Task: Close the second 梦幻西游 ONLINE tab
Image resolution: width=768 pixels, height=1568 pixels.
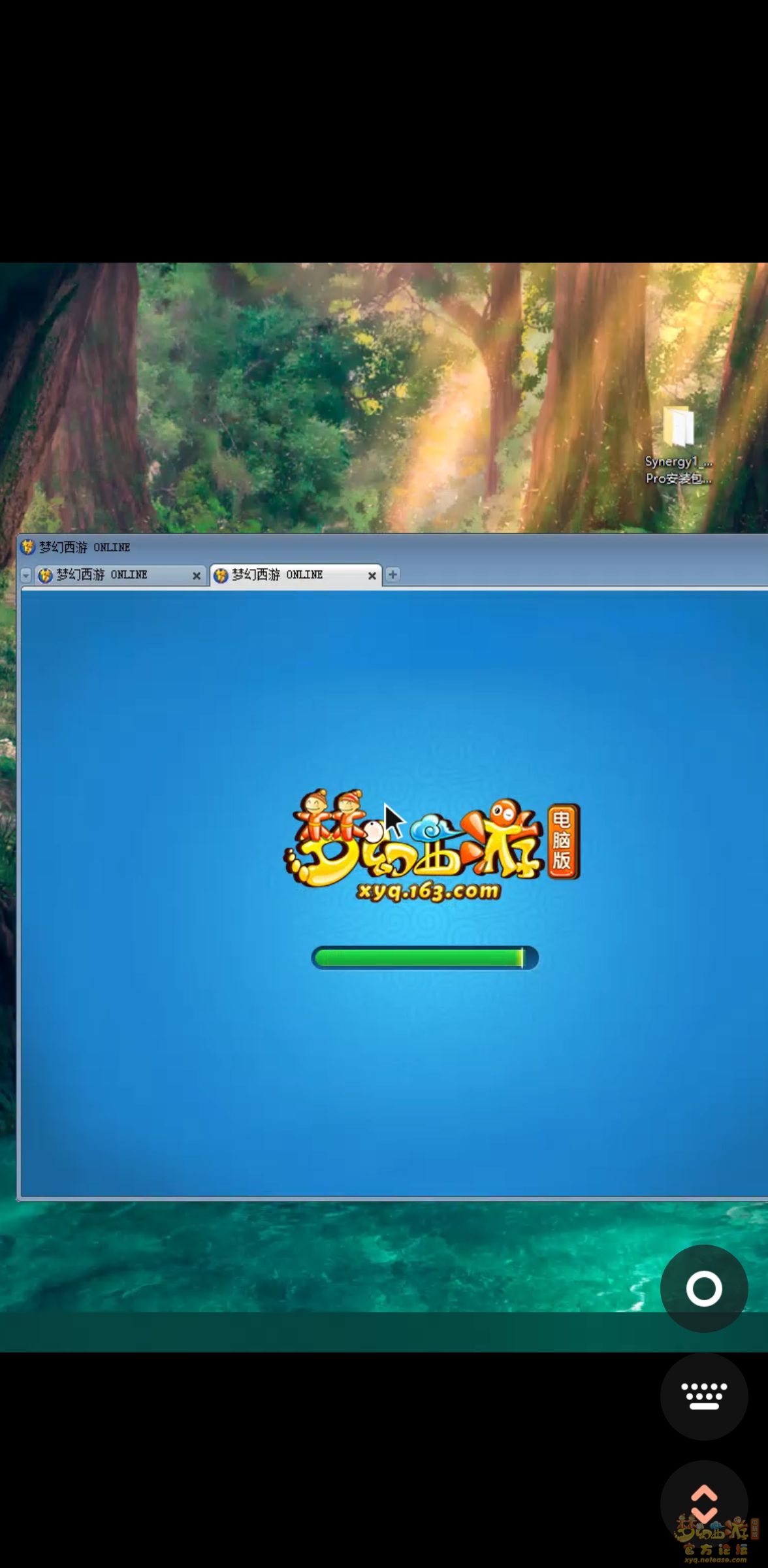Action: [x=372, y=576]
